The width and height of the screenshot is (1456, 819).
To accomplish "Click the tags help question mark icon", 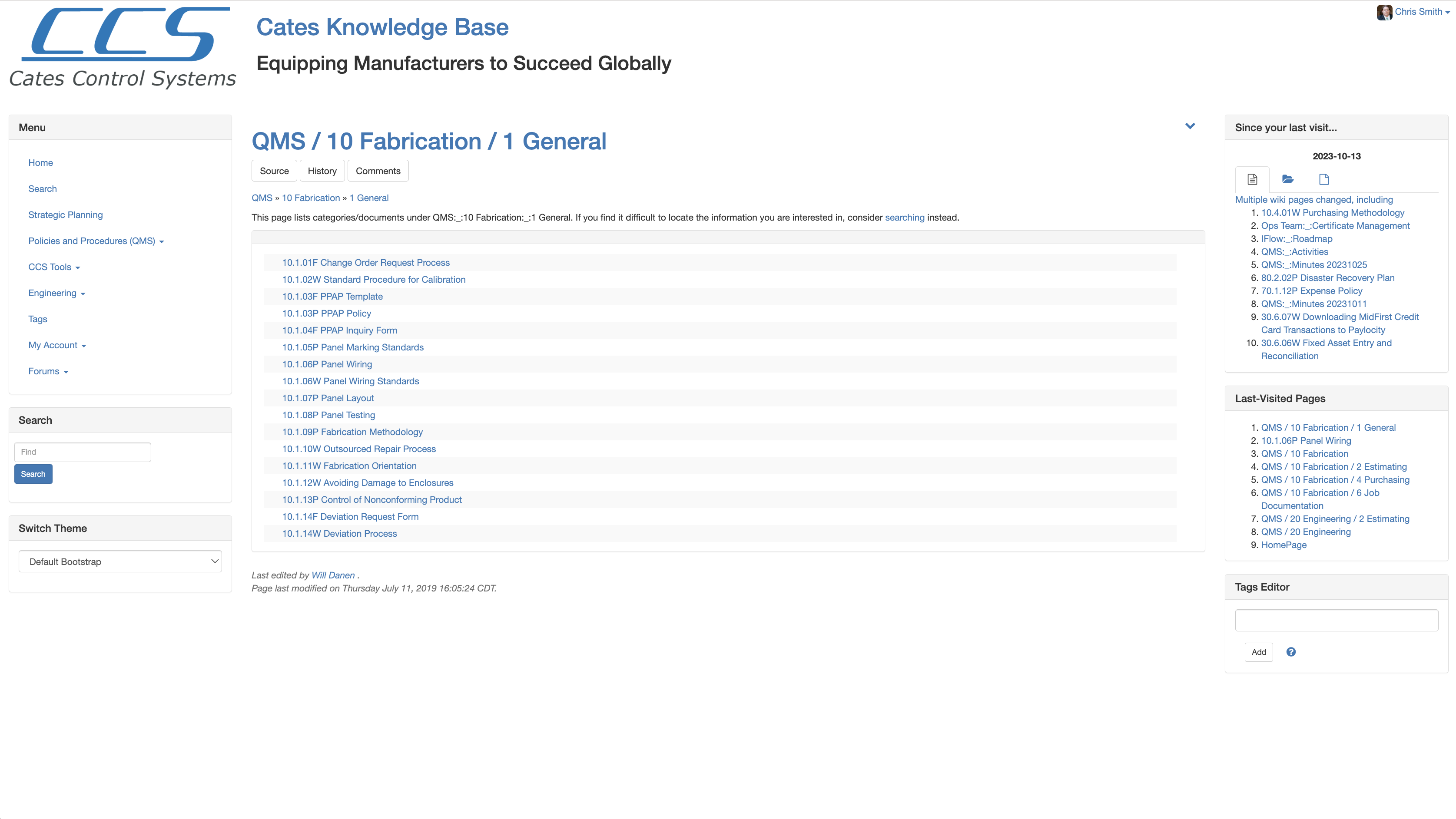I will [x=1291, y=652].
